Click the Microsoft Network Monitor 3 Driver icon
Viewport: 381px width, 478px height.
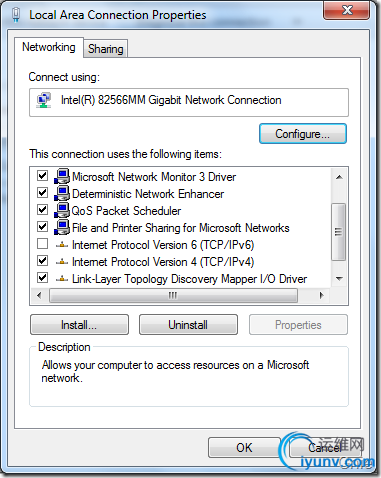pyautogui.click(x=62, y=176)
